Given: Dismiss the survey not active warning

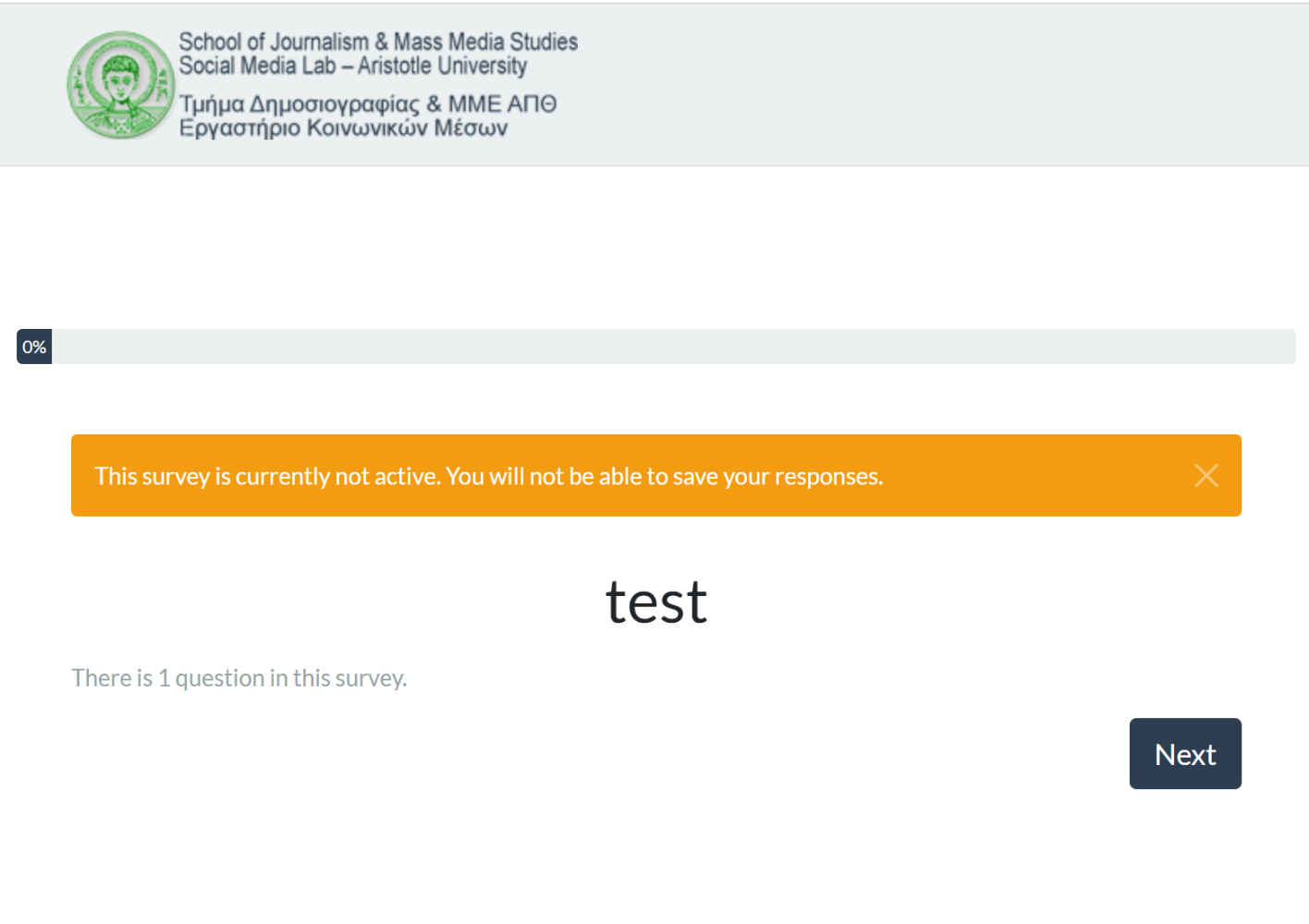Looking at the screenshot, I should coord(1205,476).
